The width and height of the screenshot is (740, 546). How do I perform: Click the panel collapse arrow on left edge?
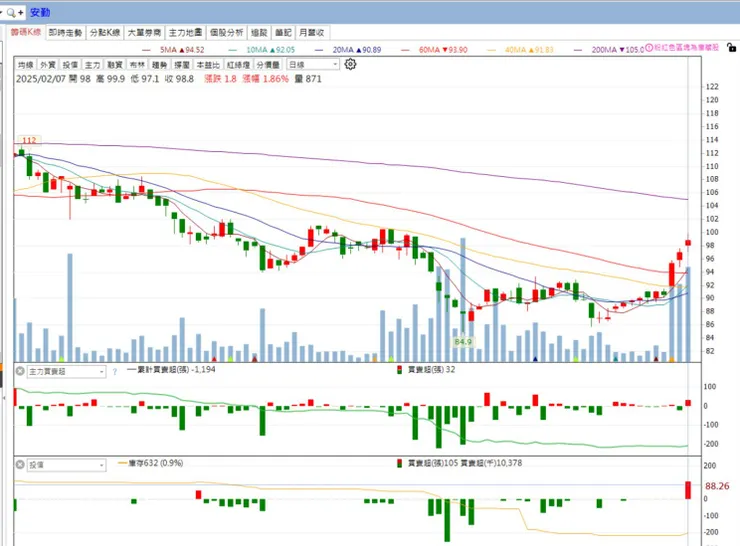[x=4, y=398]
